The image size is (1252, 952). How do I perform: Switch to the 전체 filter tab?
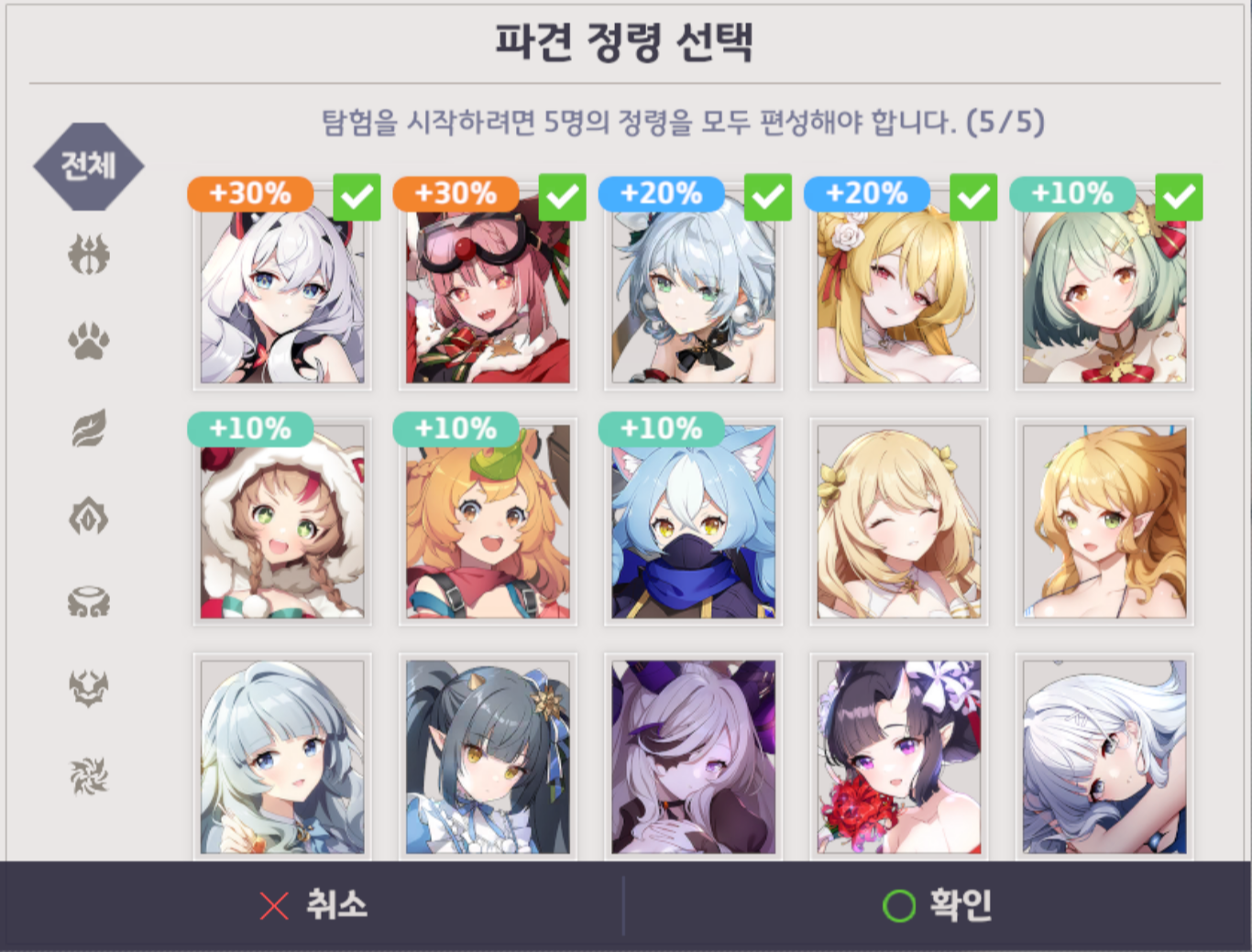coord(89,166)
